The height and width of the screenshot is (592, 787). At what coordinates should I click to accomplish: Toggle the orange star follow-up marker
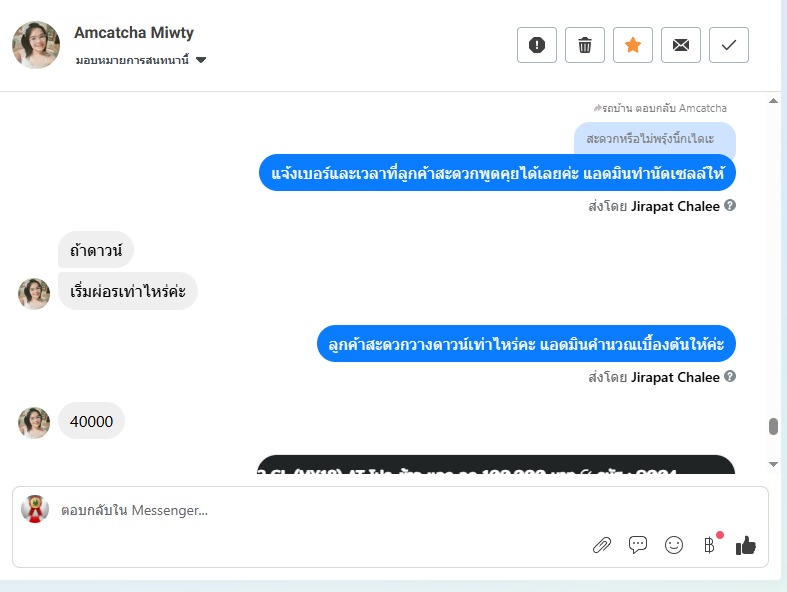tap(632, 45)
